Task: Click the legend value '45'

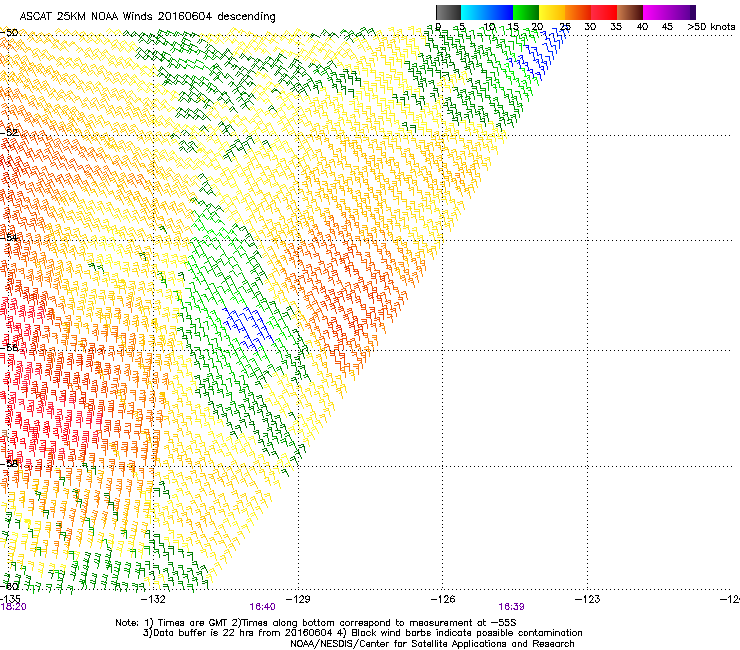Action: point(667,27)
